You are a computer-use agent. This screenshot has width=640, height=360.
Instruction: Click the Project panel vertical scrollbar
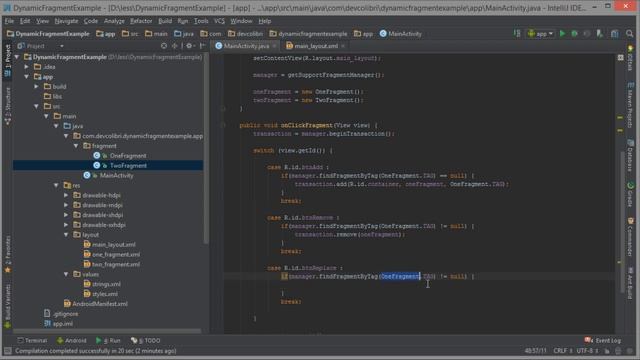tap(206, 149)
